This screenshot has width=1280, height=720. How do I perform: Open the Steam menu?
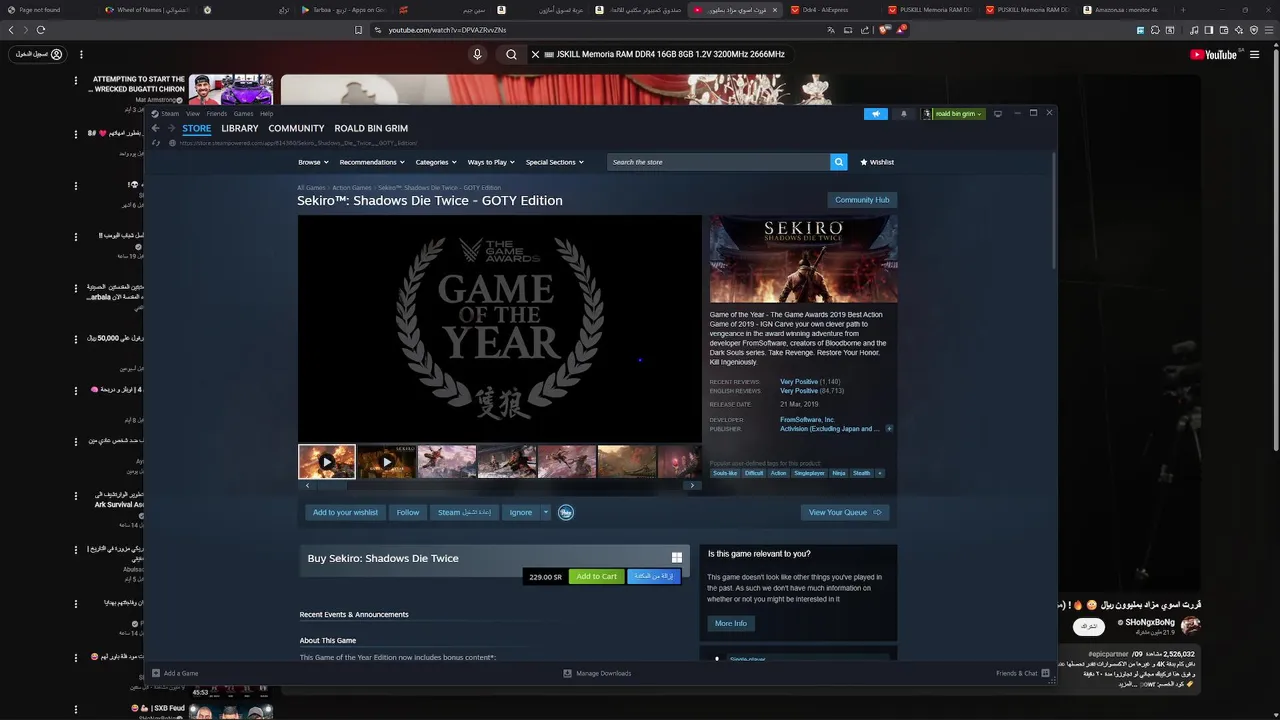170,114
